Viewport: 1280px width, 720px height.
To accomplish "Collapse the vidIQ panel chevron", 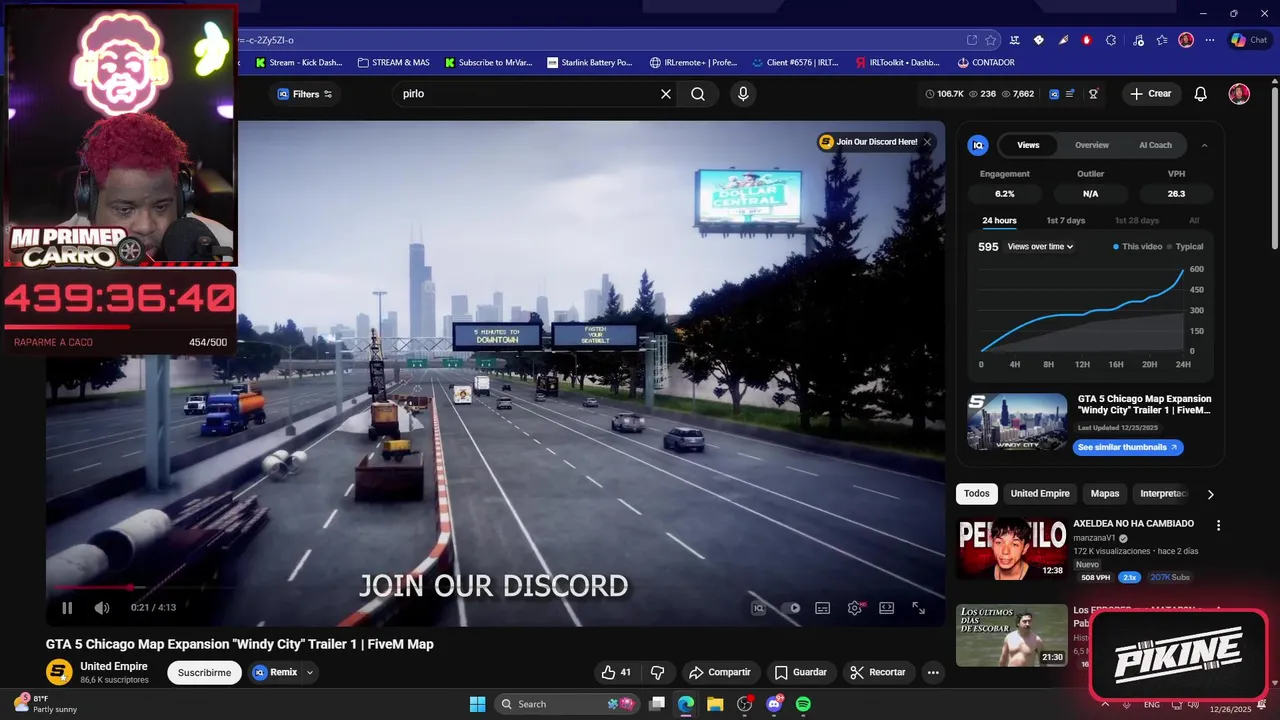I will click(x=1204, y=145).
